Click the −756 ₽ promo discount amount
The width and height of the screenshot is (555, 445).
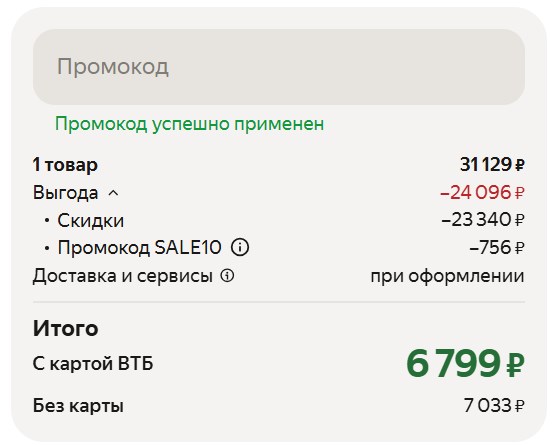coord(497,247)
